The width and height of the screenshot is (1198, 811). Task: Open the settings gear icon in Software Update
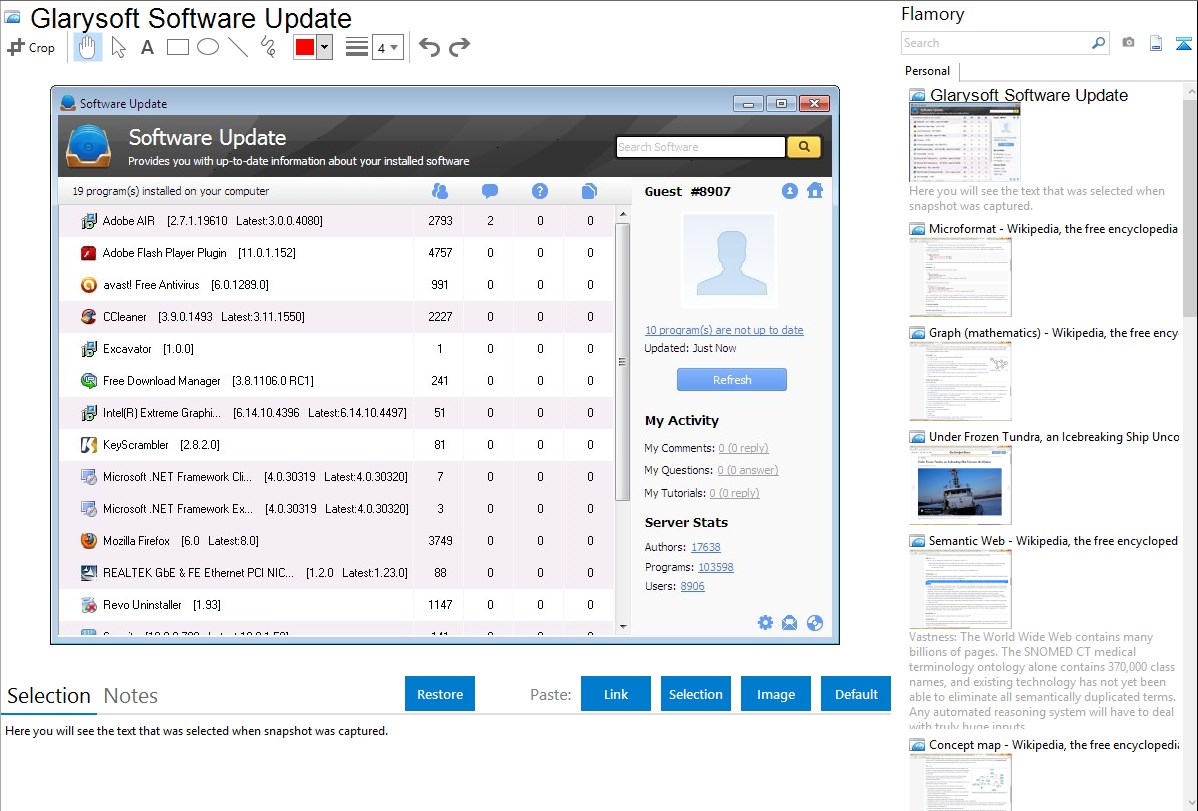coord(765,623)
